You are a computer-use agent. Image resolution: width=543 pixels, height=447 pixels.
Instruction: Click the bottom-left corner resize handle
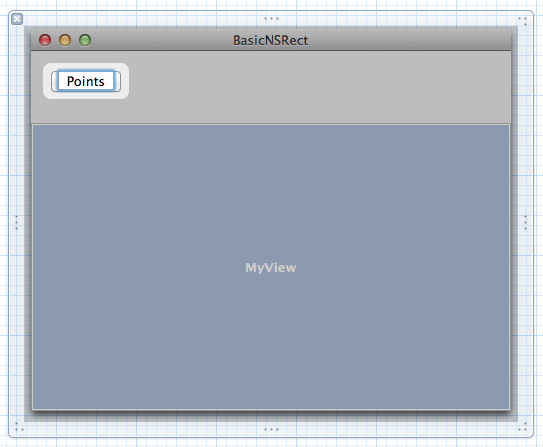pyautogui.click(x=19, y=427)
